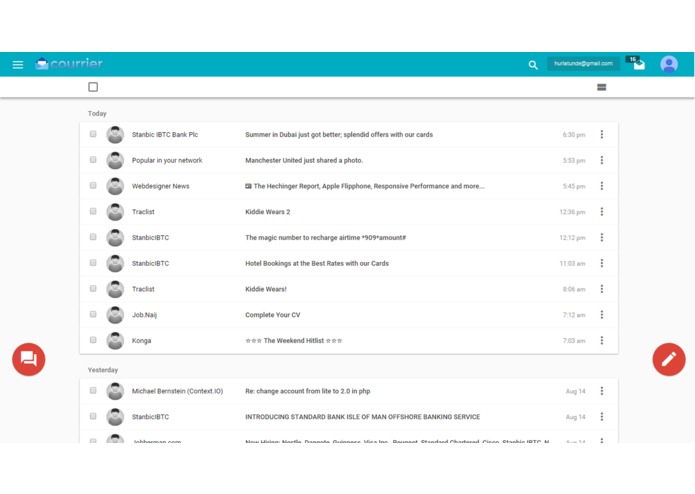Image resolution: width=695 pixels, height=494 pixels.
Task: Click sender name Webdesigner News
Action: [160, 186]
